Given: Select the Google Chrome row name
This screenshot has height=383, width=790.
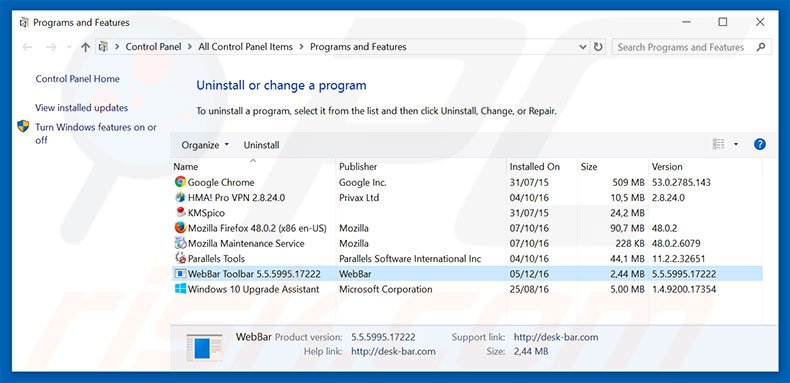Looking at the screenshot, I should point(221,182).
